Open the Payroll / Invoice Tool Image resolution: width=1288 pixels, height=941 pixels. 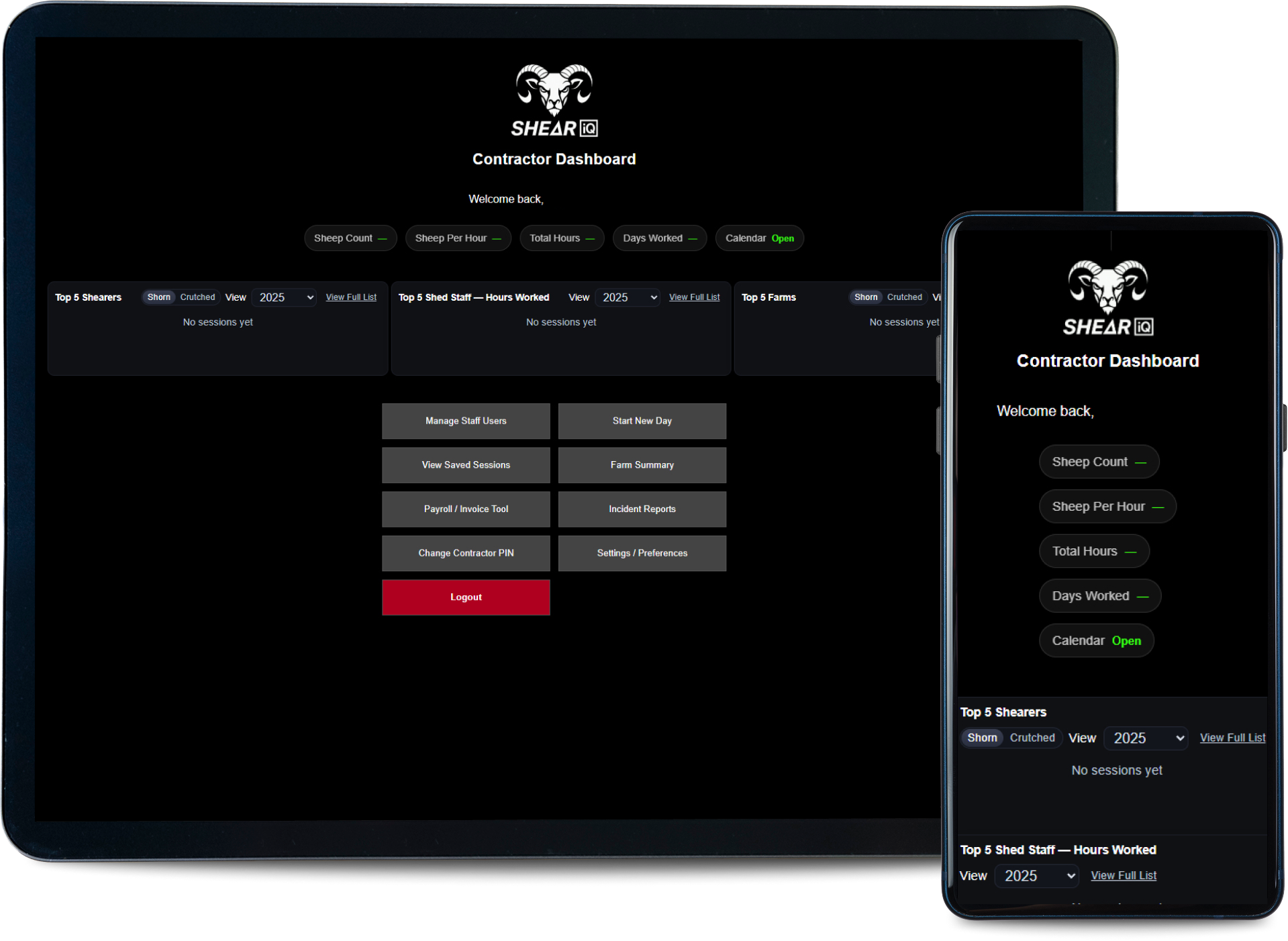(x=466, y=509)
